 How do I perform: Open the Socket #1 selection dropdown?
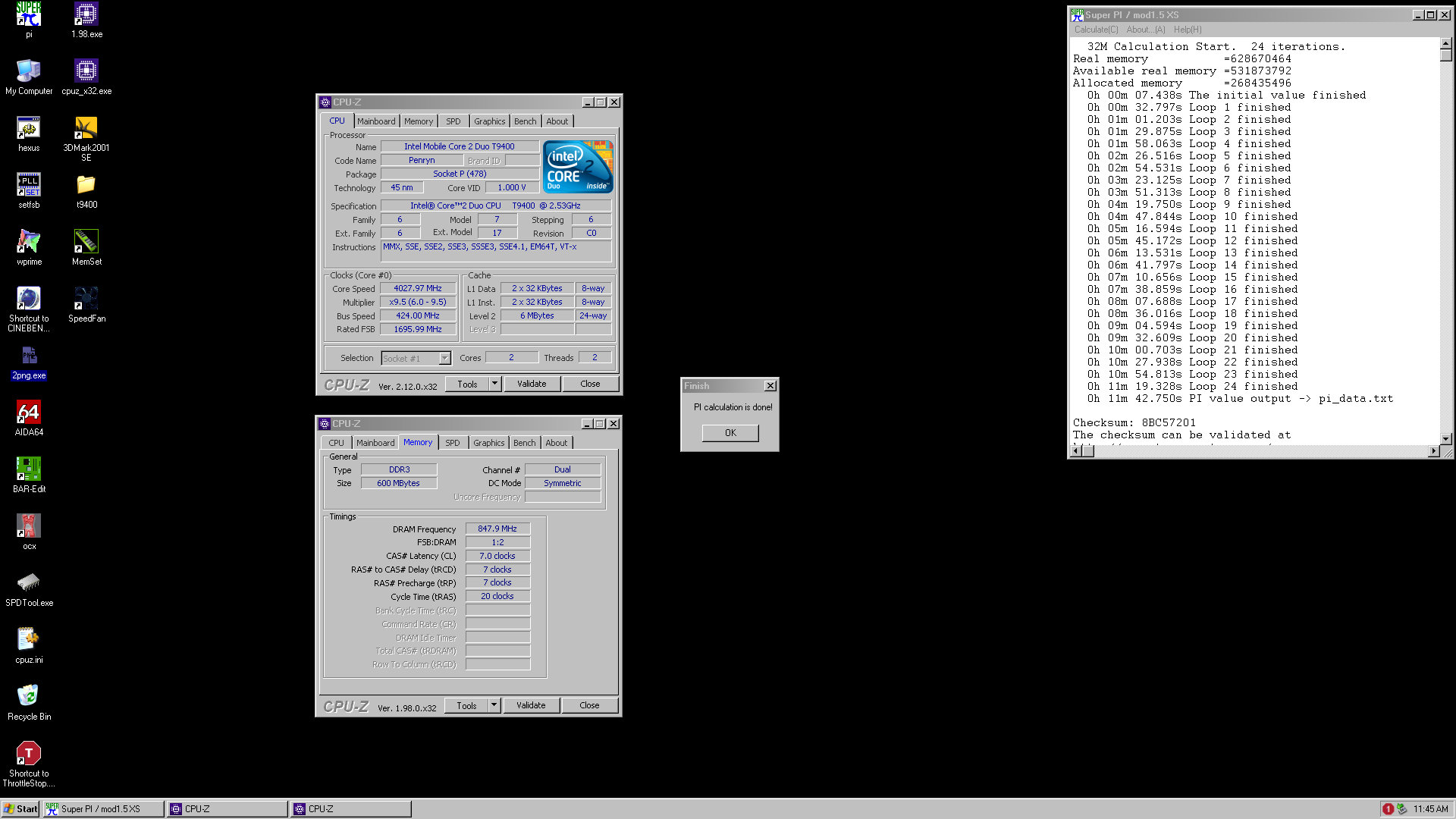click(444, 358)
